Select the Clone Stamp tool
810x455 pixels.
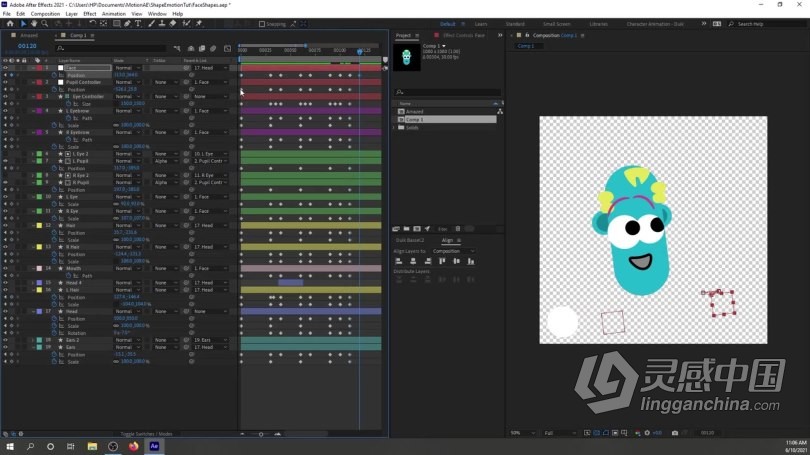point(162,24)
